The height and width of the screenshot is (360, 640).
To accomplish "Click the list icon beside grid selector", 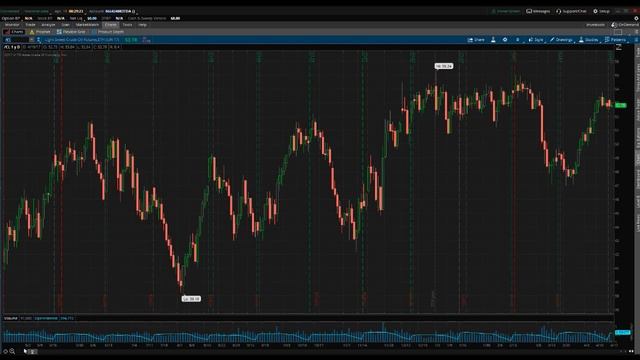I will click(636, 32).
